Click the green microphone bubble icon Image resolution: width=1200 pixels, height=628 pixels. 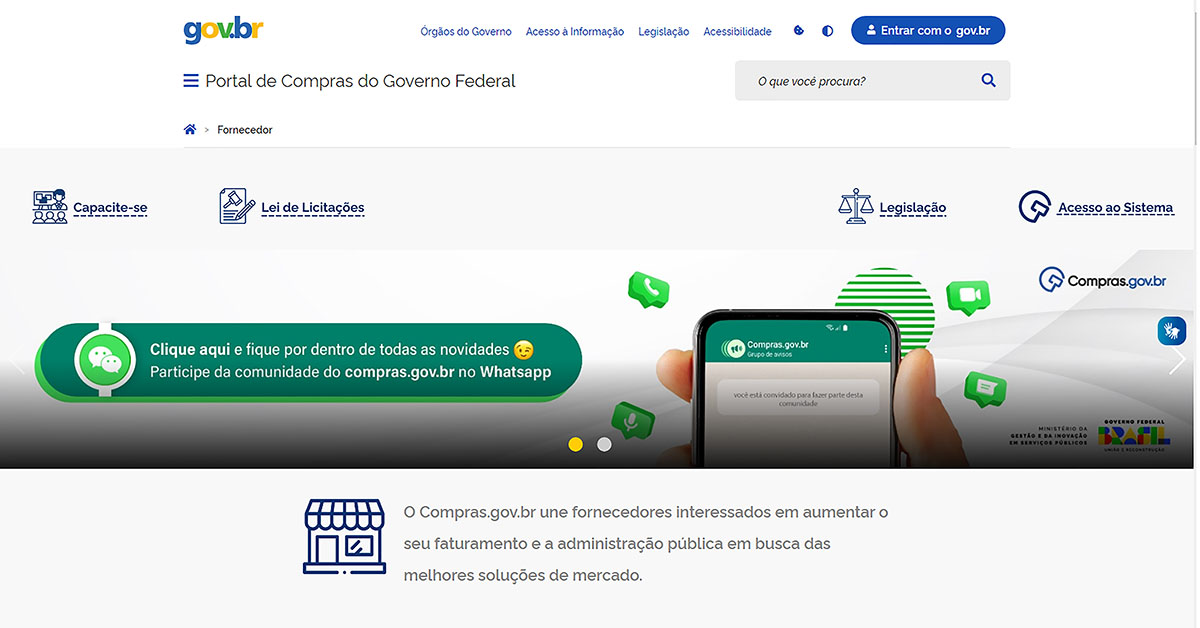click(x=633, y=421)
